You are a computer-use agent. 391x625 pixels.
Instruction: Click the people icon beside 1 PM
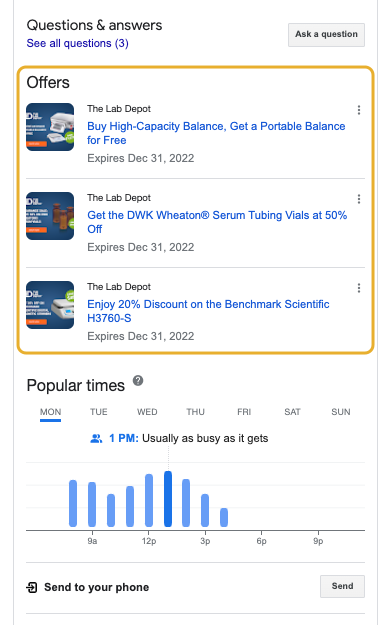(96, 438)
